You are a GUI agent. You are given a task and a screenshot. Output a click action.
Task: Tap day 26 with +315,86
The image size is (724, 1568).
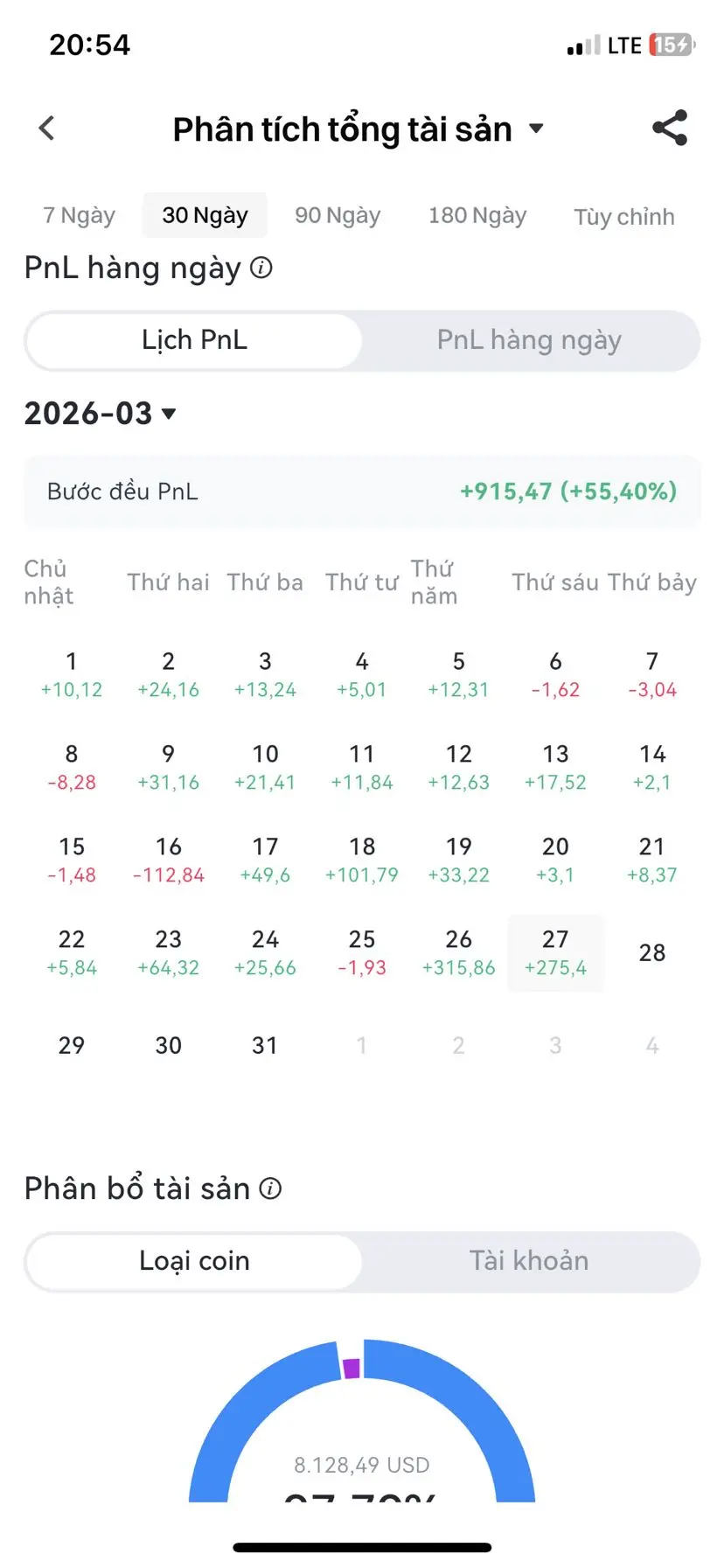(x=458, y=952)
